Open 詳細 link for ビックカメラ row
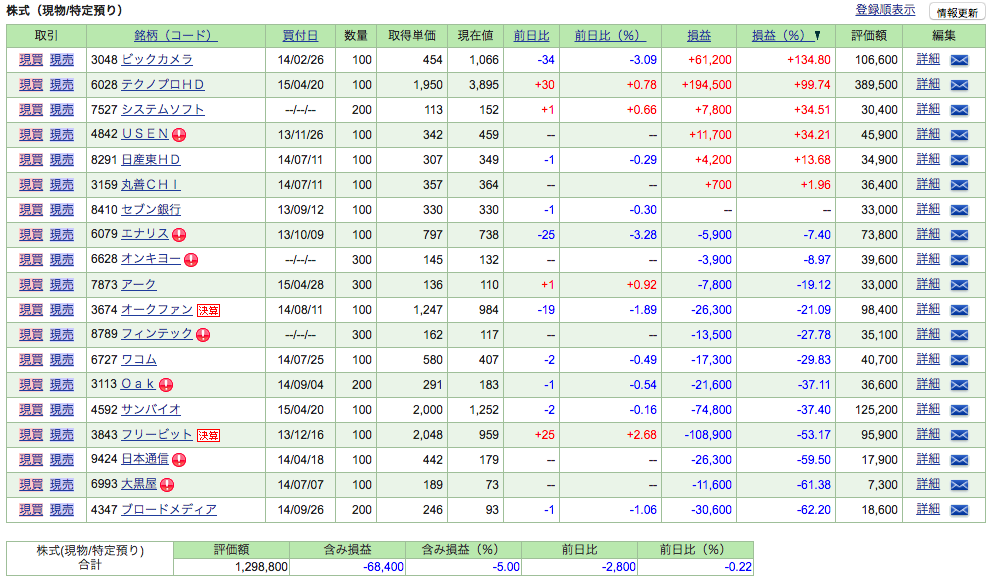This screenshot has width=997, height=585. pos(928,59)
